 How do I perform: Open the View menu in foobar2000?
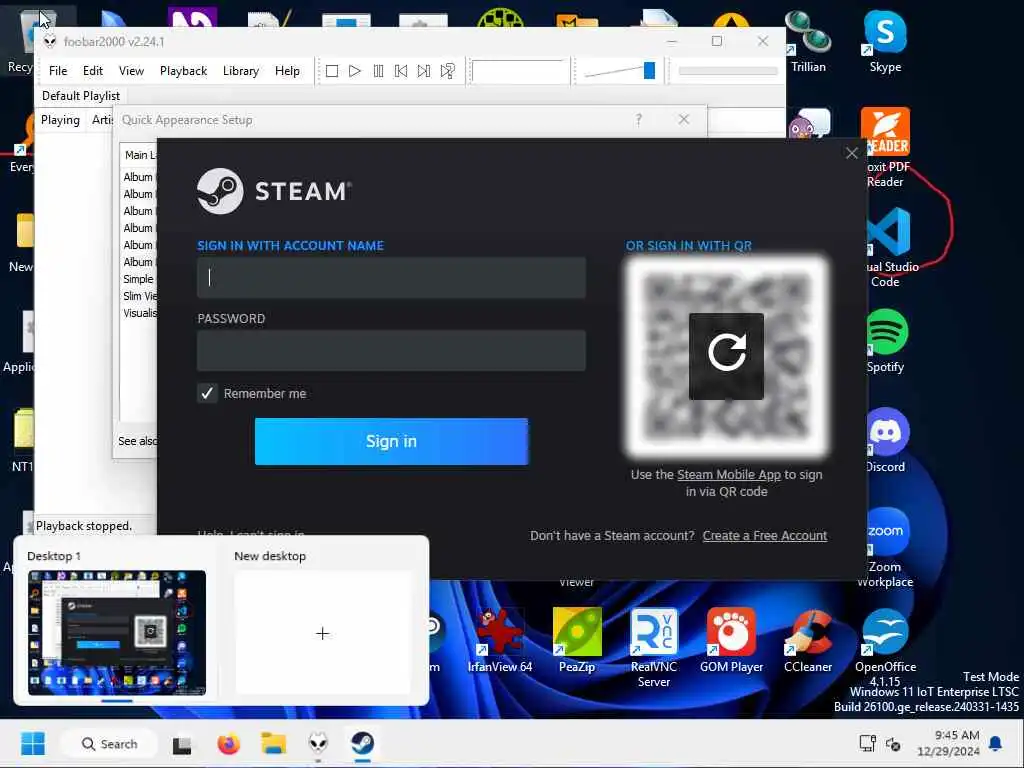pos(131,71)
